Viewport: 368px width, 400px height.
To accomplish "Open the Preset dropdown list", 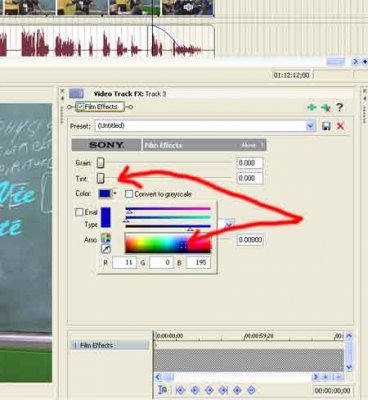I will coord(310,126).
